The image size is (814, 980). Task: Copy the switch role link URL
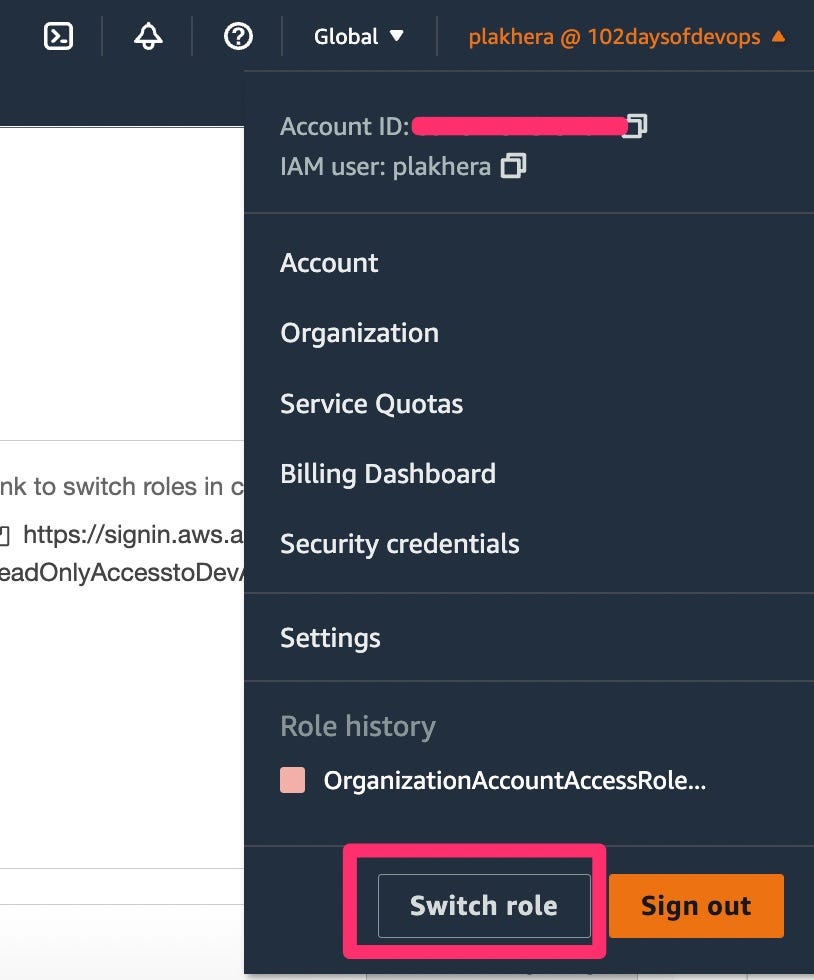4,536
